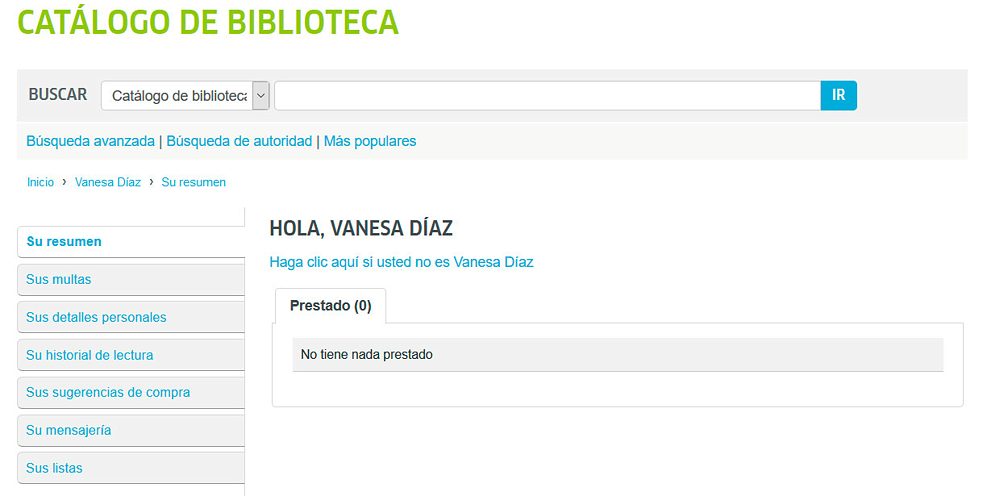Open Búsqueda avanzada link

pyautogui.click(x=90, y=141)
